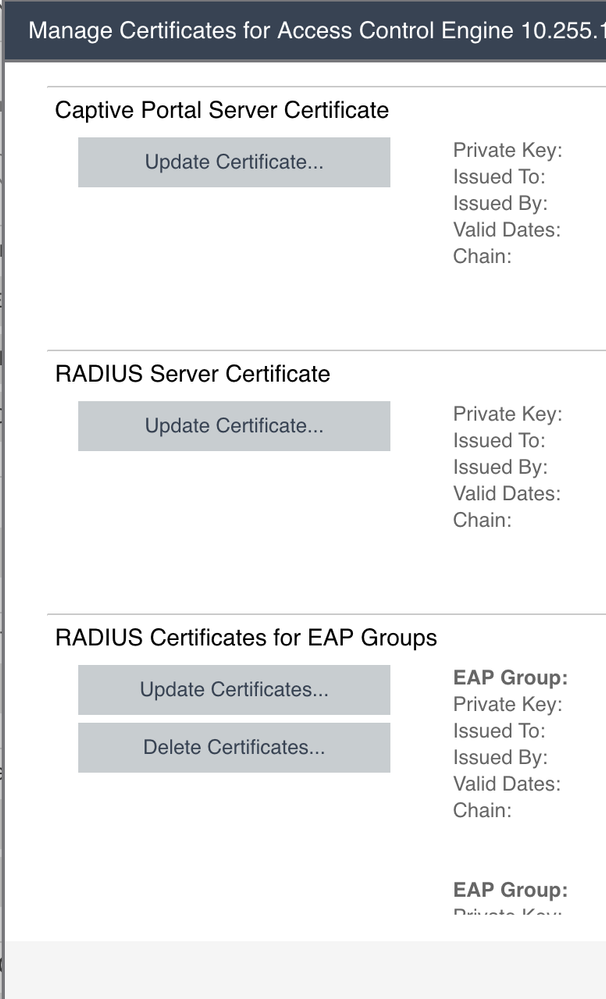Viewport: 606px width, 999px height.
Task: Select the first bold EAP Group label
Action: click(510, 678)
